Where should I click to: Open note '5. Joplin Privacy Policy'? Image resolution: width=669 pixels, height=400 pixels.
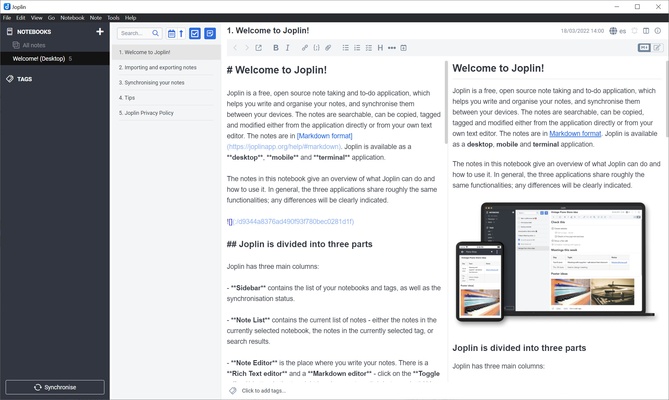166,113
